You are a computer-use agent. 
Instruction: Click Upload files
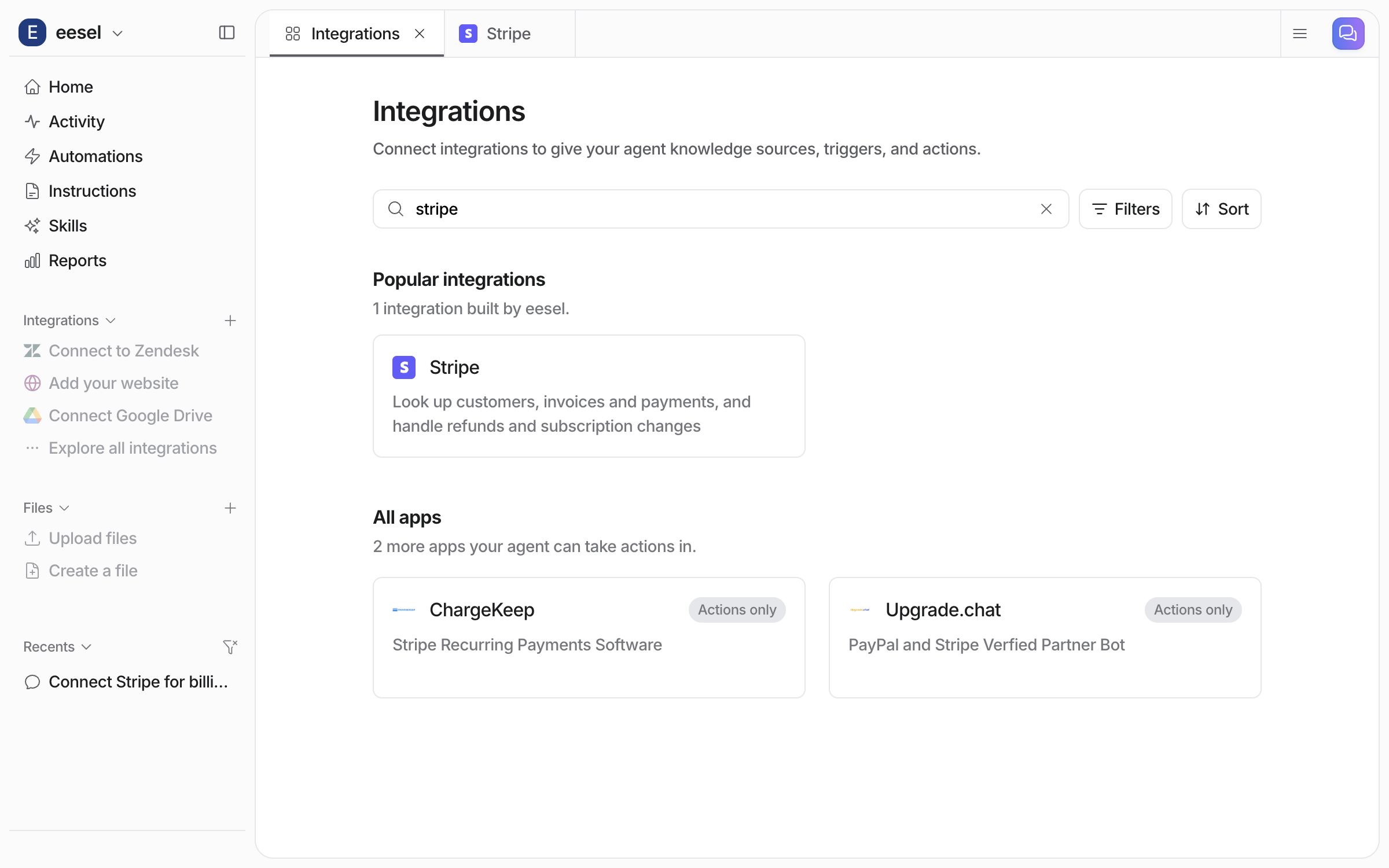(127, 538)
